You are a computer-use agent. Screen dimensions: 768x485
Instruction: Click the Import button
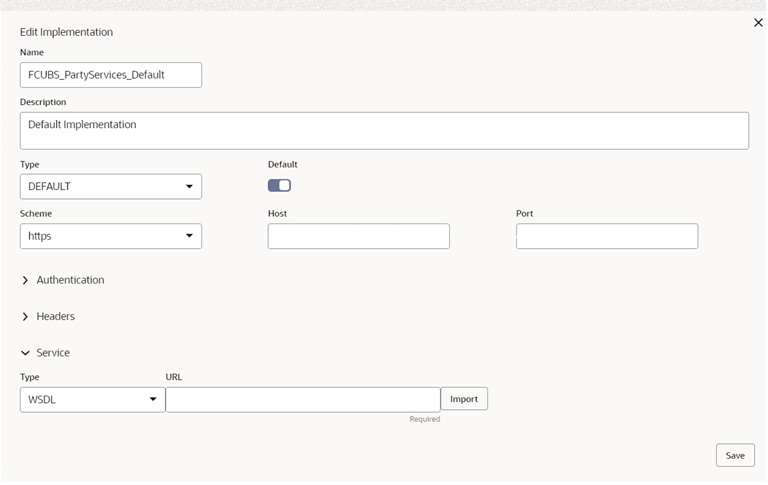click(x=464, y=399)
